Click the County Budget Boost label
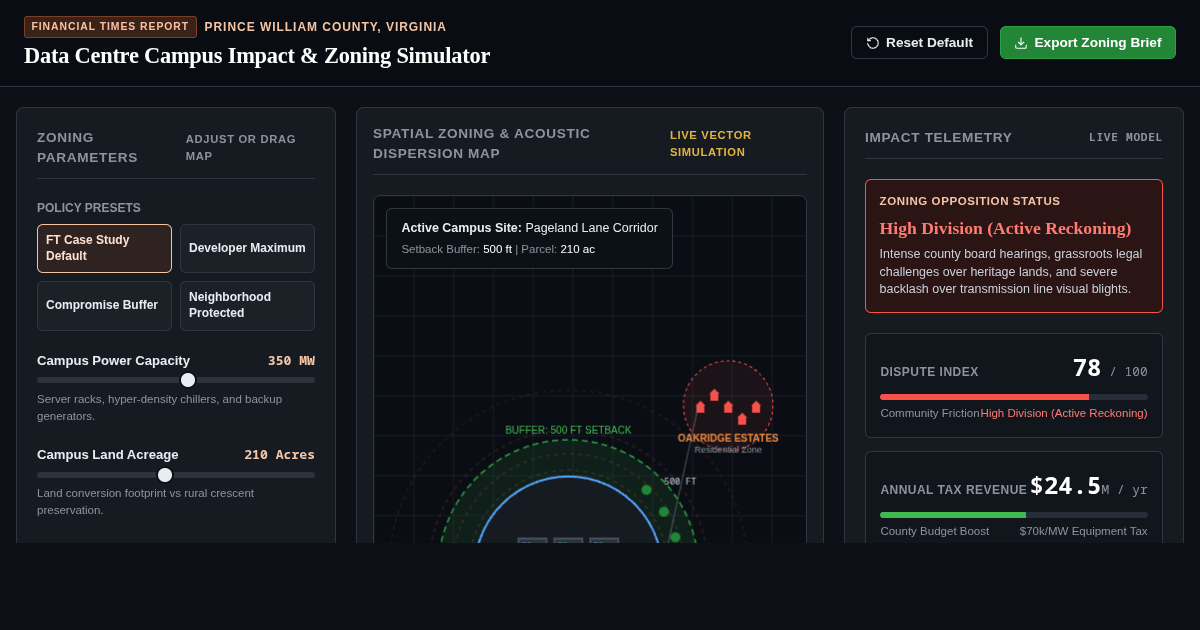The width and height of the screenshot is (1200, 630). point(934,531)
